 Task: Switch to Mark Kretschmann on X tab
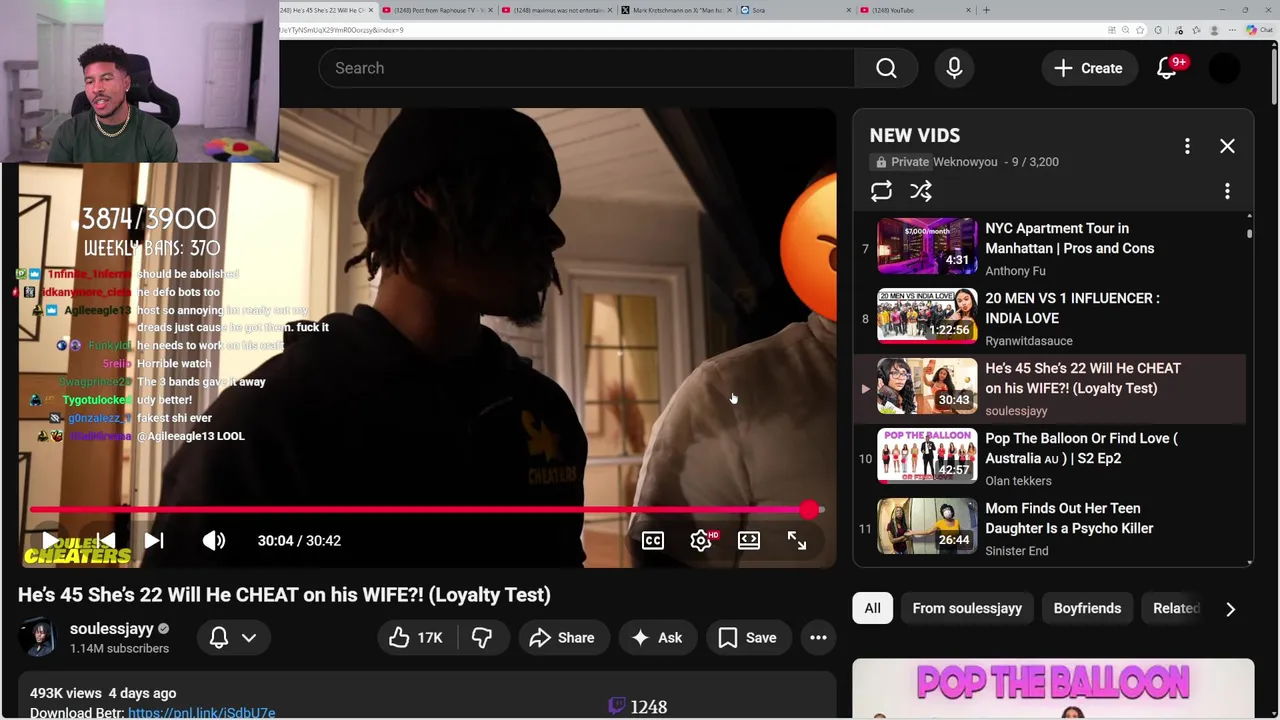(x=677, y=10)
